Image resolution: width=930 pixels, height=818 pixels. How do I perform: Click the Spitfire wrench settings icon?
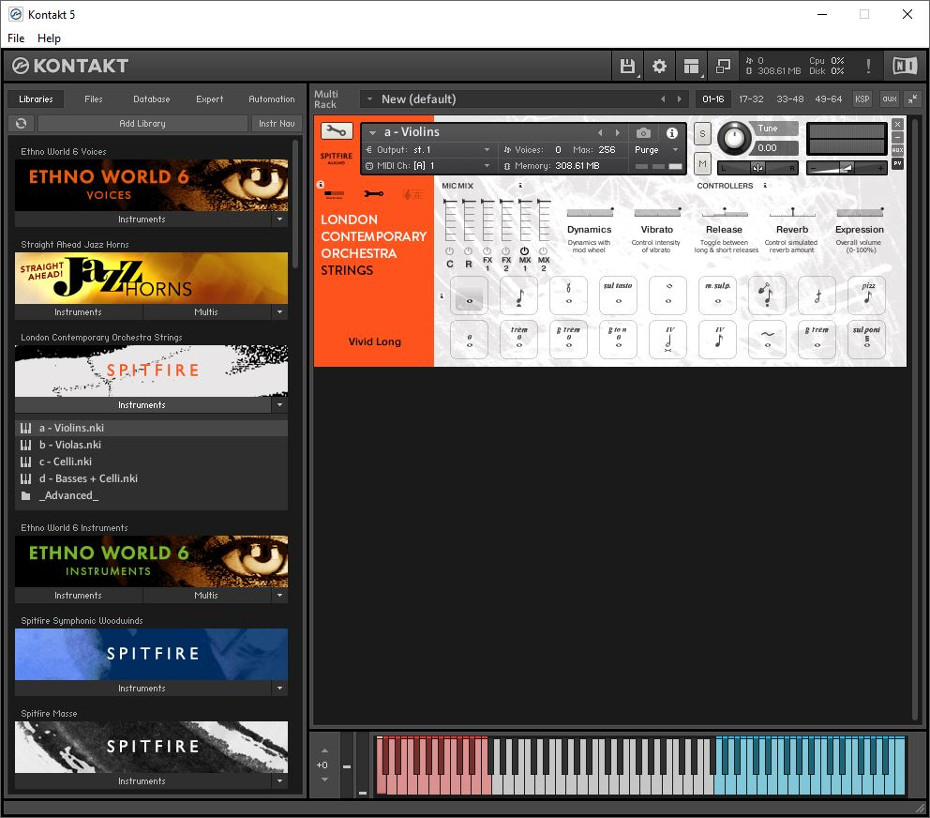(374, 194)
